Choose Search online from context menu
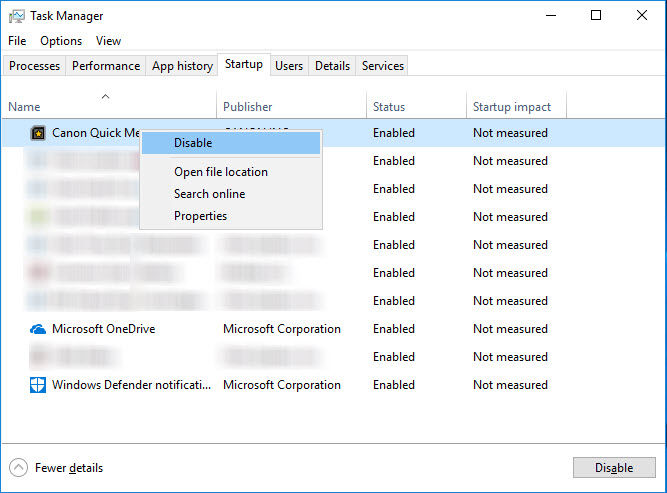This screenshot has width=667, height=493. 209,194
